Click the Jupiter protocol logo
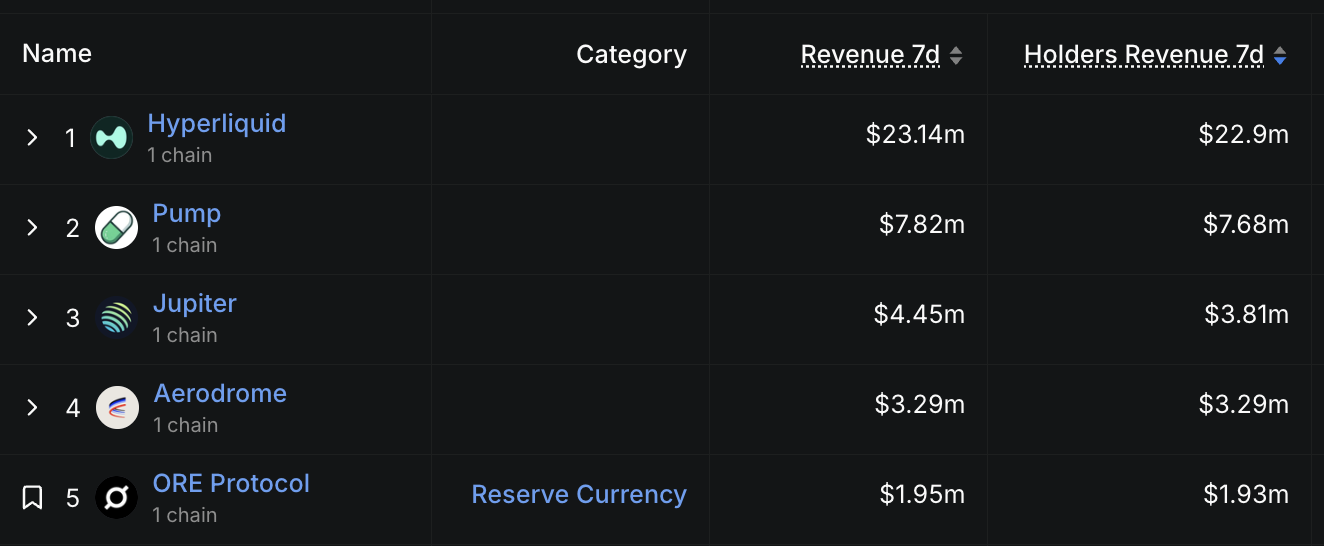This screenshot has width=1324, height=546. coord(116,318)
